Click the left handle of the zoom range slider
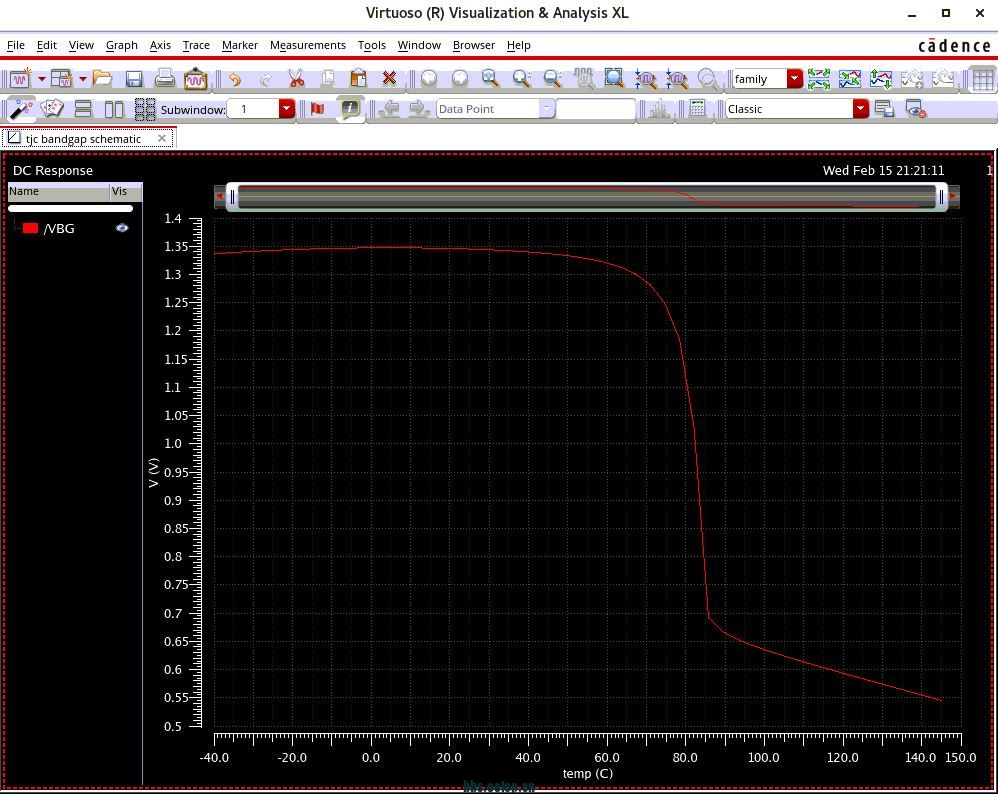The width and height of the screenshot is (998, 798). point(232,197)
